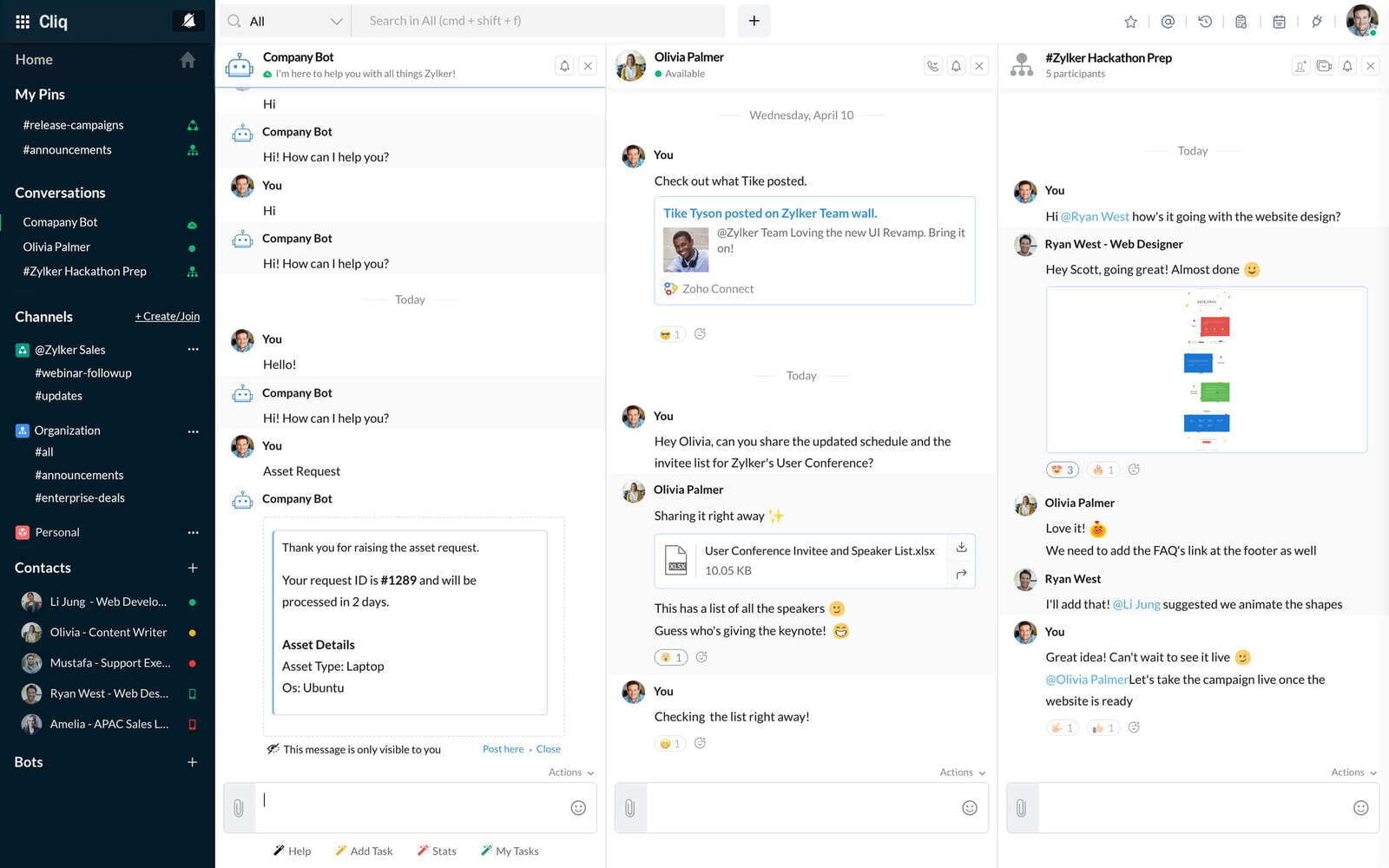Click the My Tasks bot command
The image size is (1389, 868).
click(x=510, y=852)
